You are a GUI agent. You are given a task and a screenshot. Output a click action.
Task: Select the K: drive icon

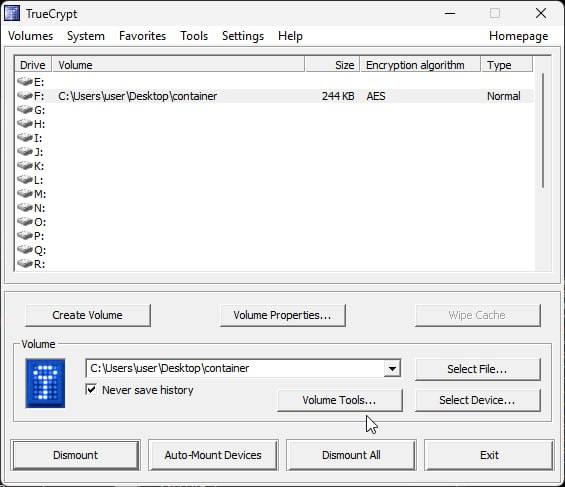tap(25, 166)
